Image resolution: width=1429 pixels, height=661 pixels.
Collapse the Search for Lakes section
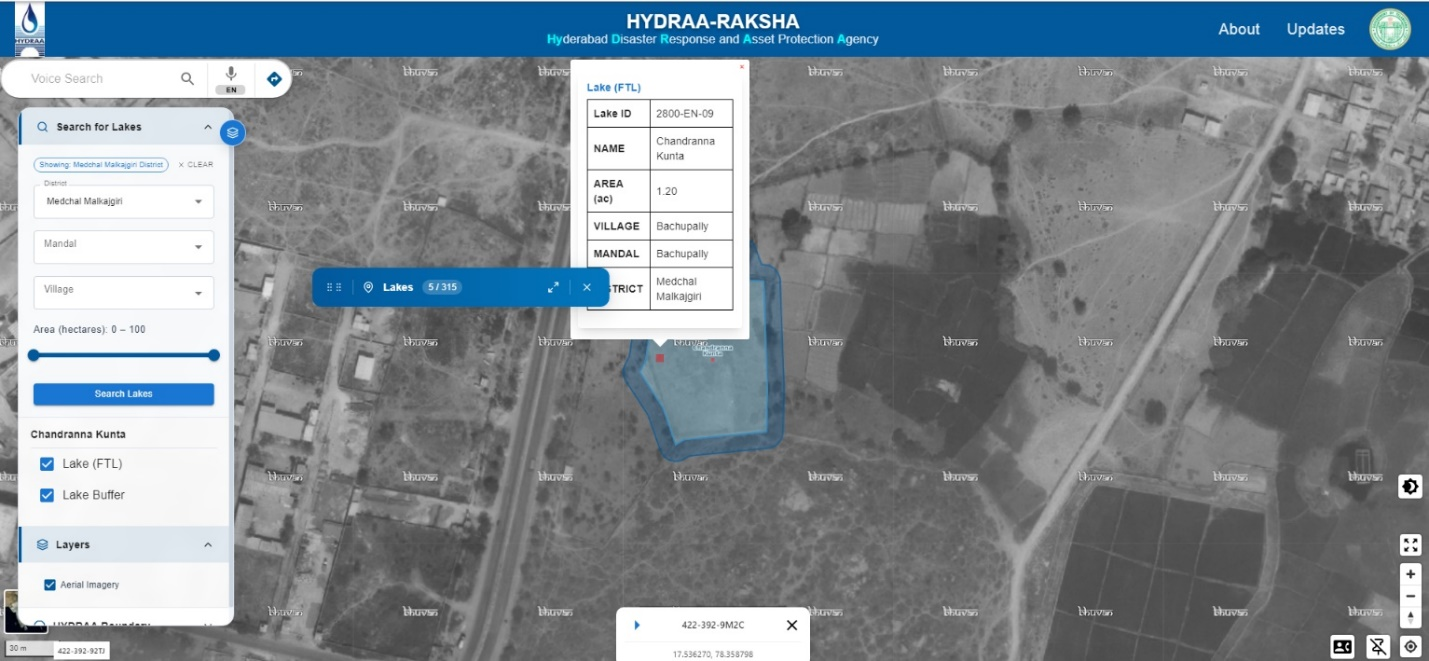click(x=208, y=127)
